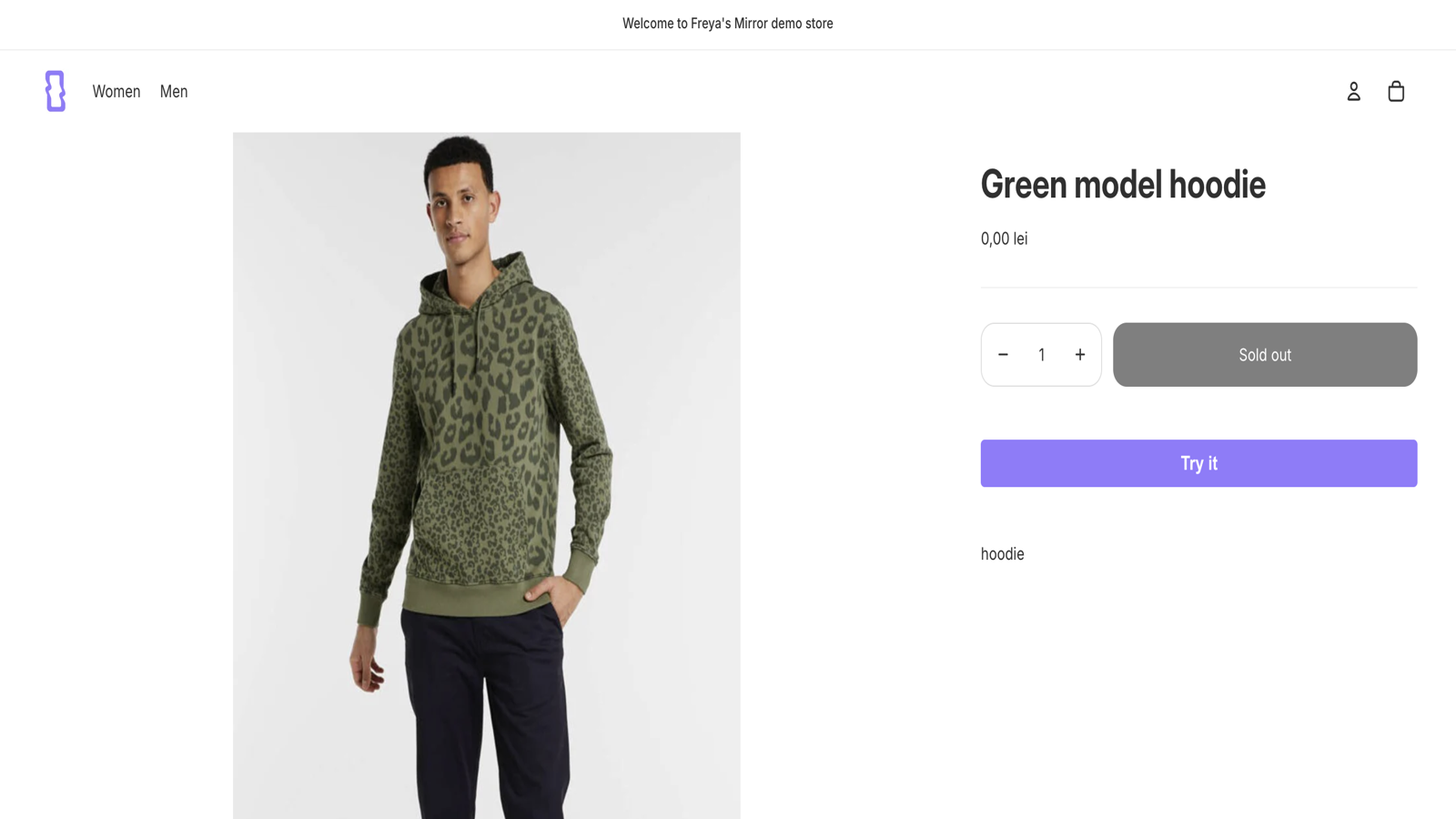Click the Green model hoodie title

(x=1122, y=185)
